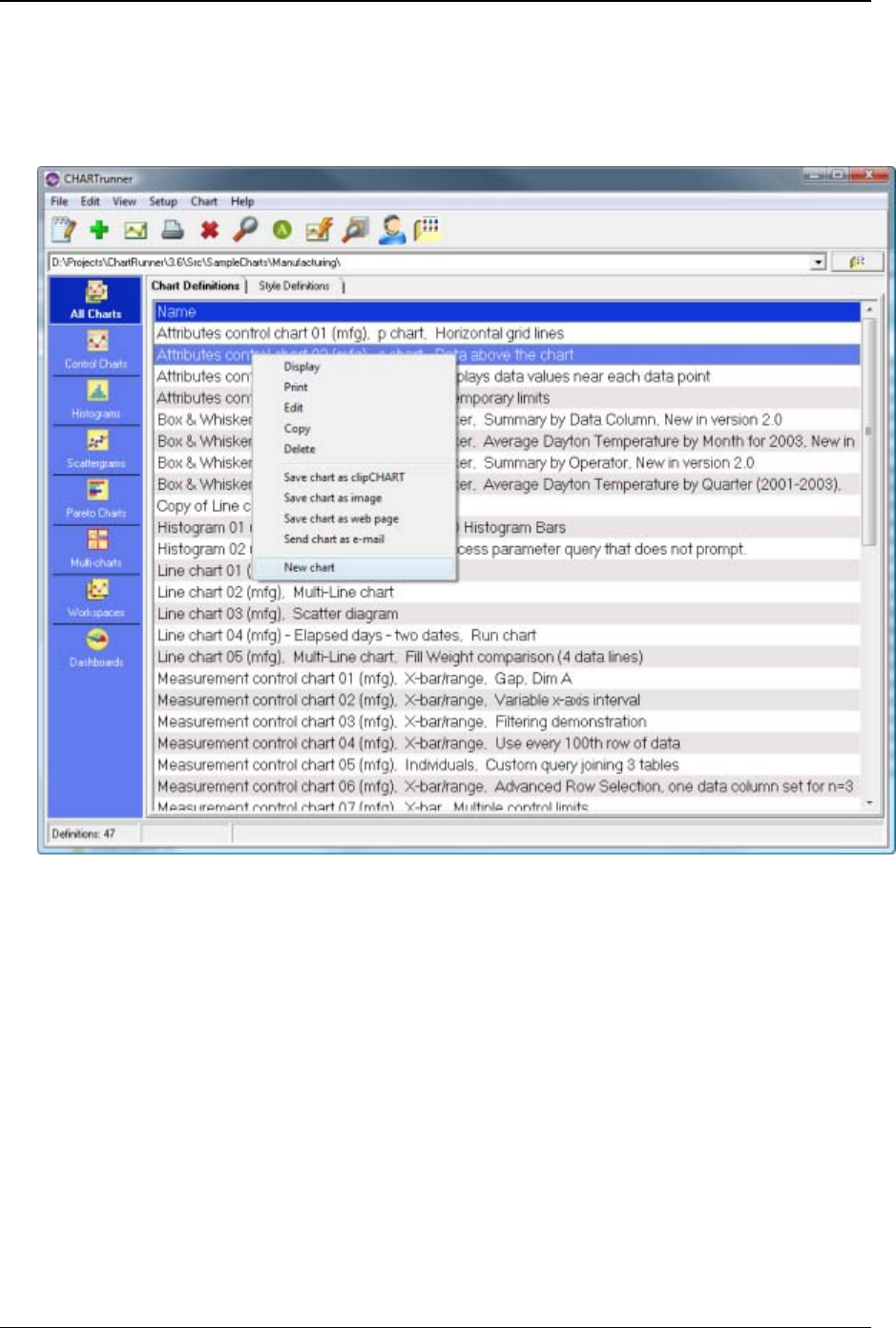
Task: Click the browse folder button beside path
Action: point(858,263)
